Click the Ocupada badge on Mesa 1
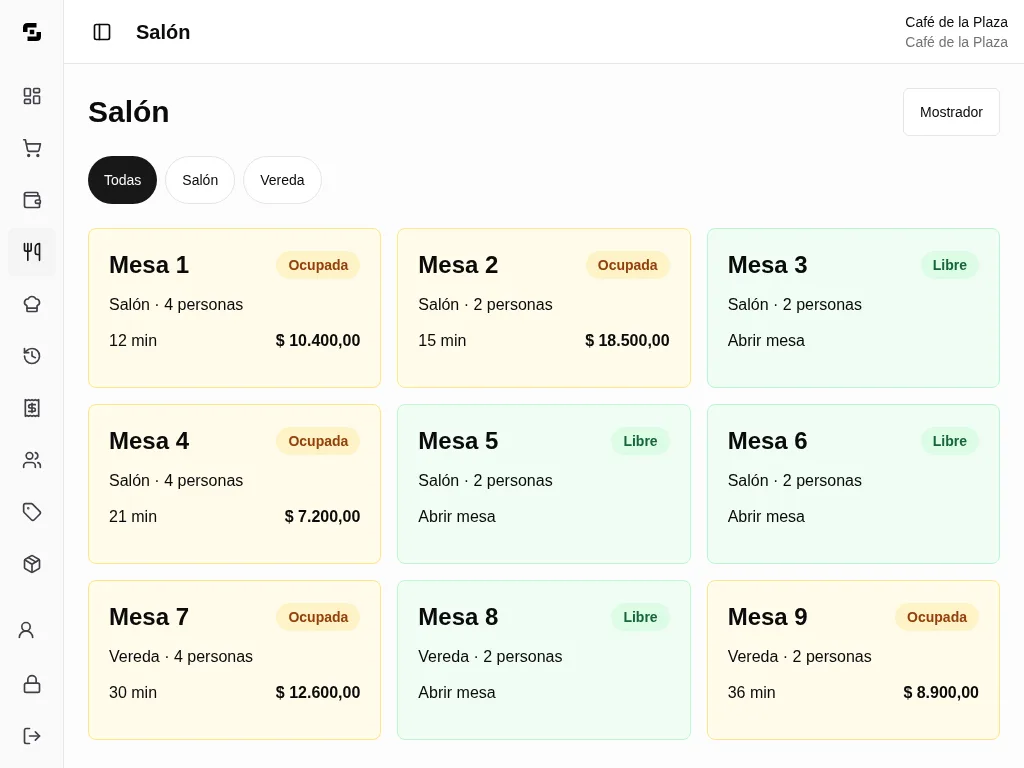The image size is (1024, 768). 318,265
